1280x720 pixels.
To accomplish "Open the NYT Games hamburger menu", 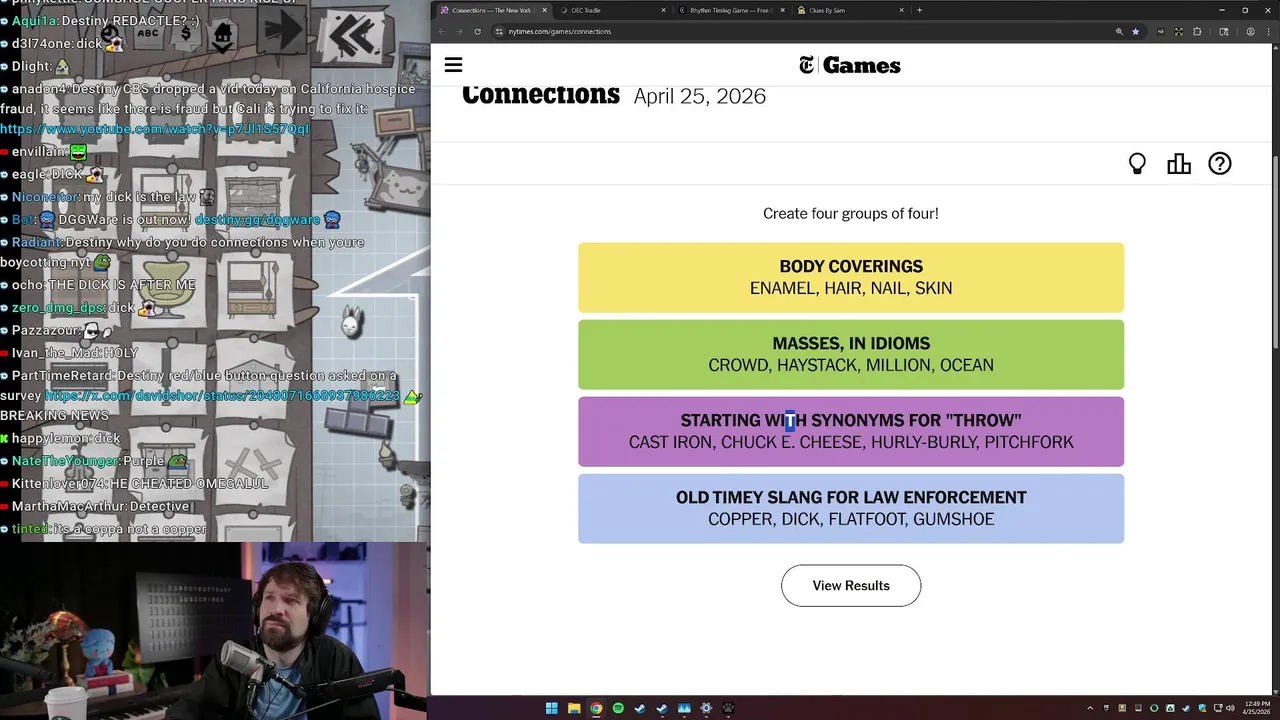I will 453,65.
